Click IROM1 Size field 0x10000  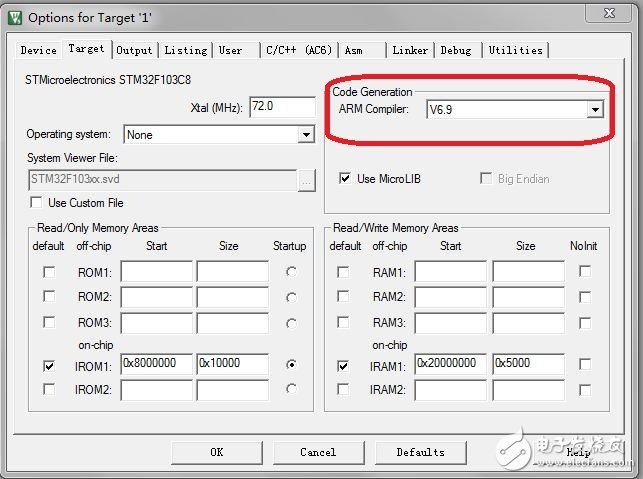coord(233,364)
